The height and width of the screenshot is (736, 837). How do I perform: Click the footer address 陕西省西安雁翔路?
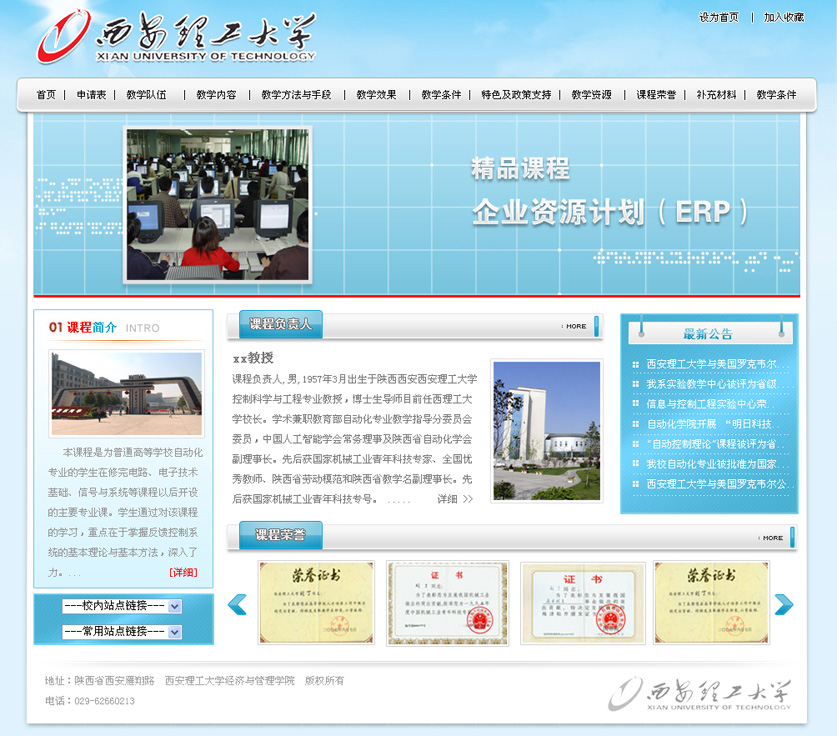pos(114,680)
